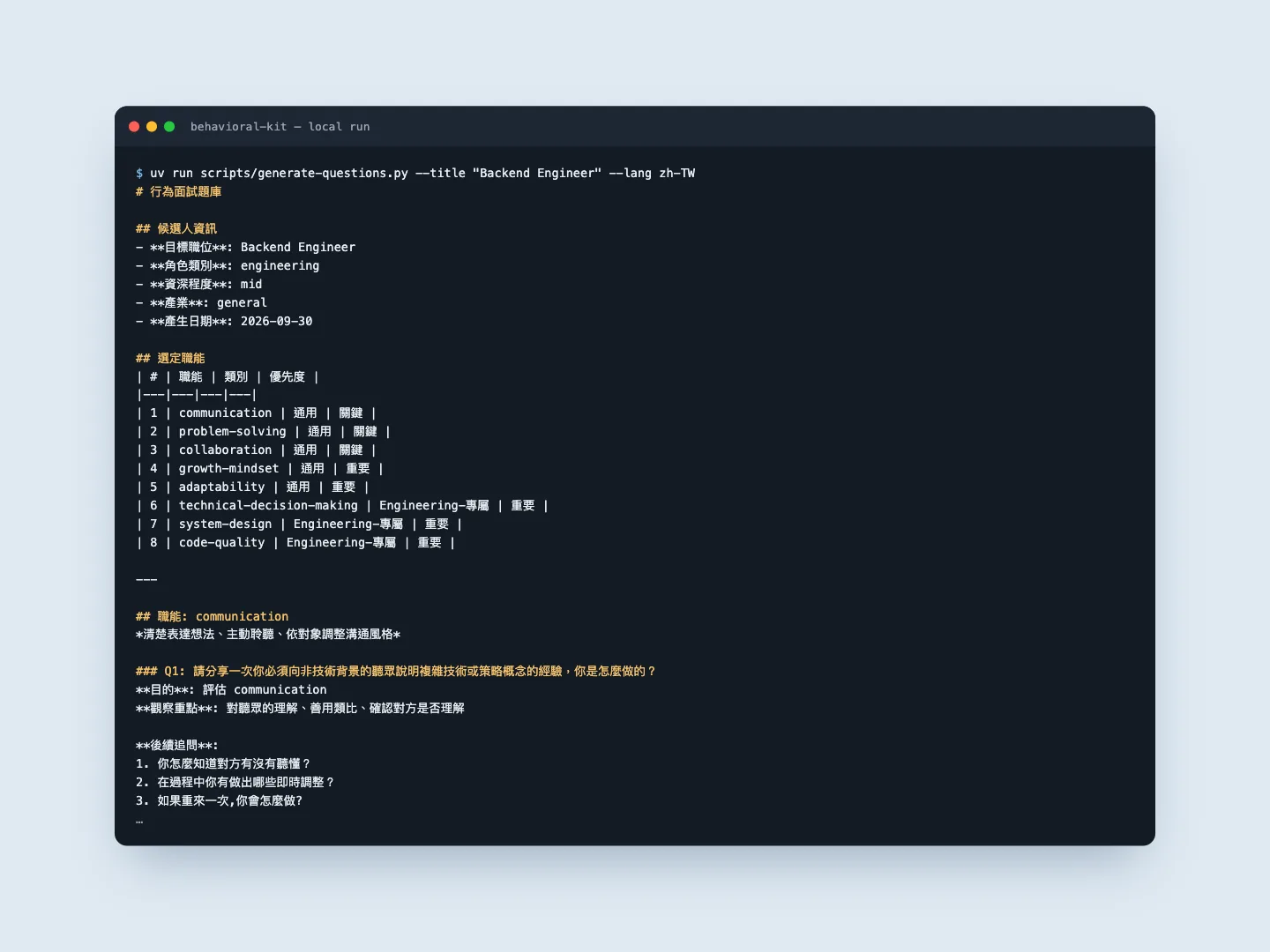Click the yellow minimize window button
Screen dimensions: 1270x952
(152, 127)
